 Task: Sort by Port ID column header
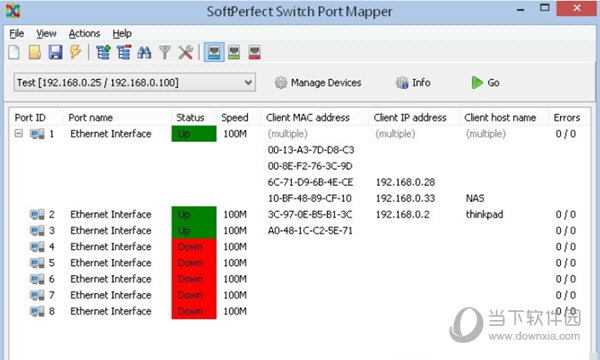coord(36,117)
